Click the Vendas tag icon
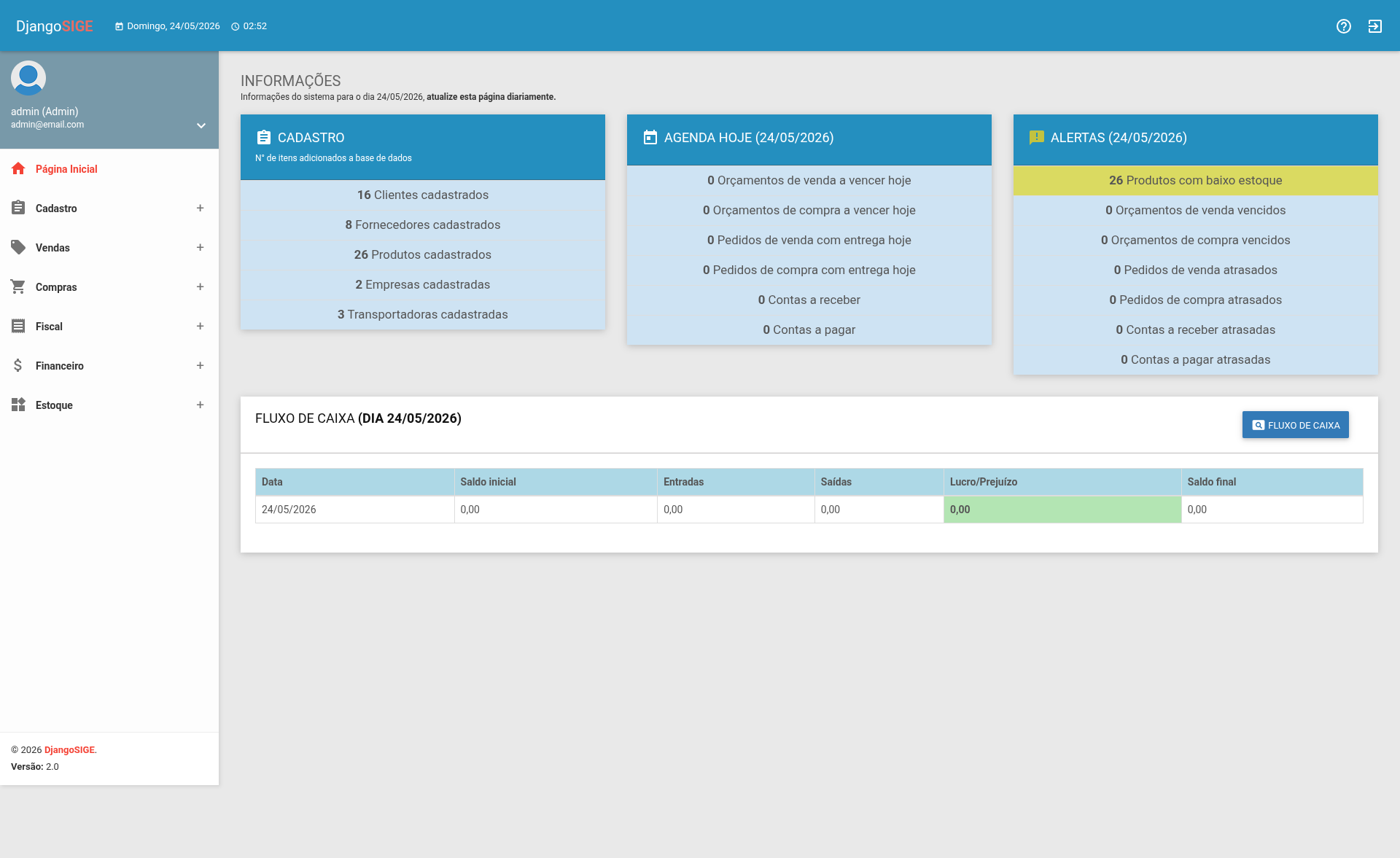 (x=18, y=247)
